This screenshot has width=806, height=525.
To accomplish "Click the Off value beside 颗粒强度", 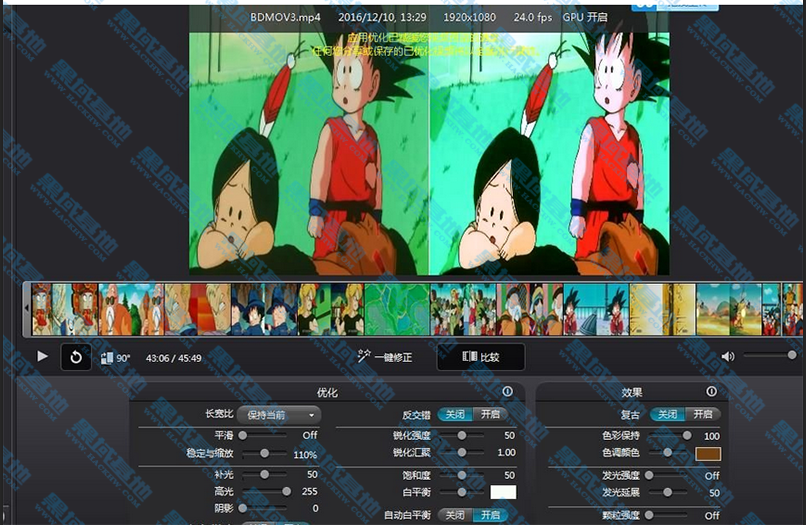I will coord(712,516).
